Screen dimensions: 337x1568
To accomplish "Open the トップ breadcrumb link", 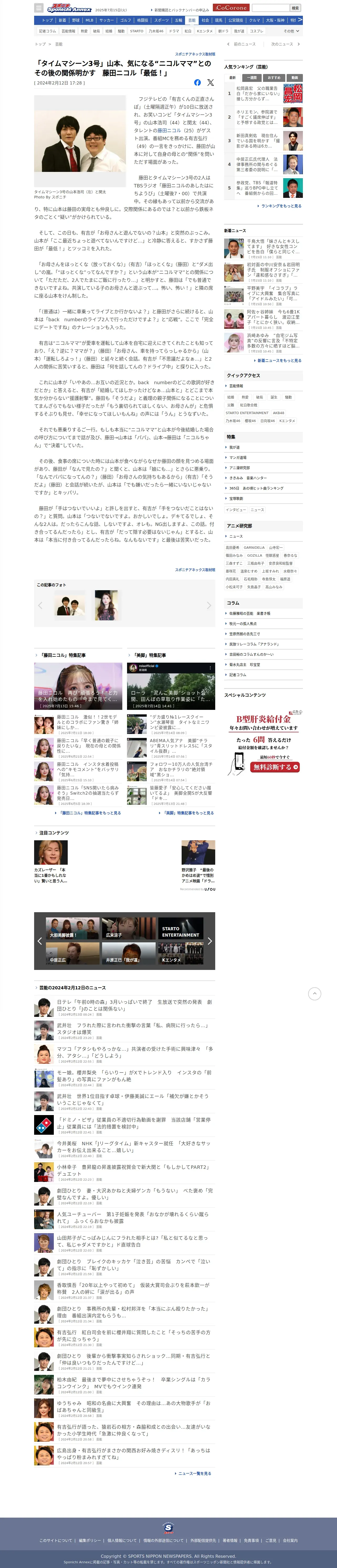I will 40,44.
